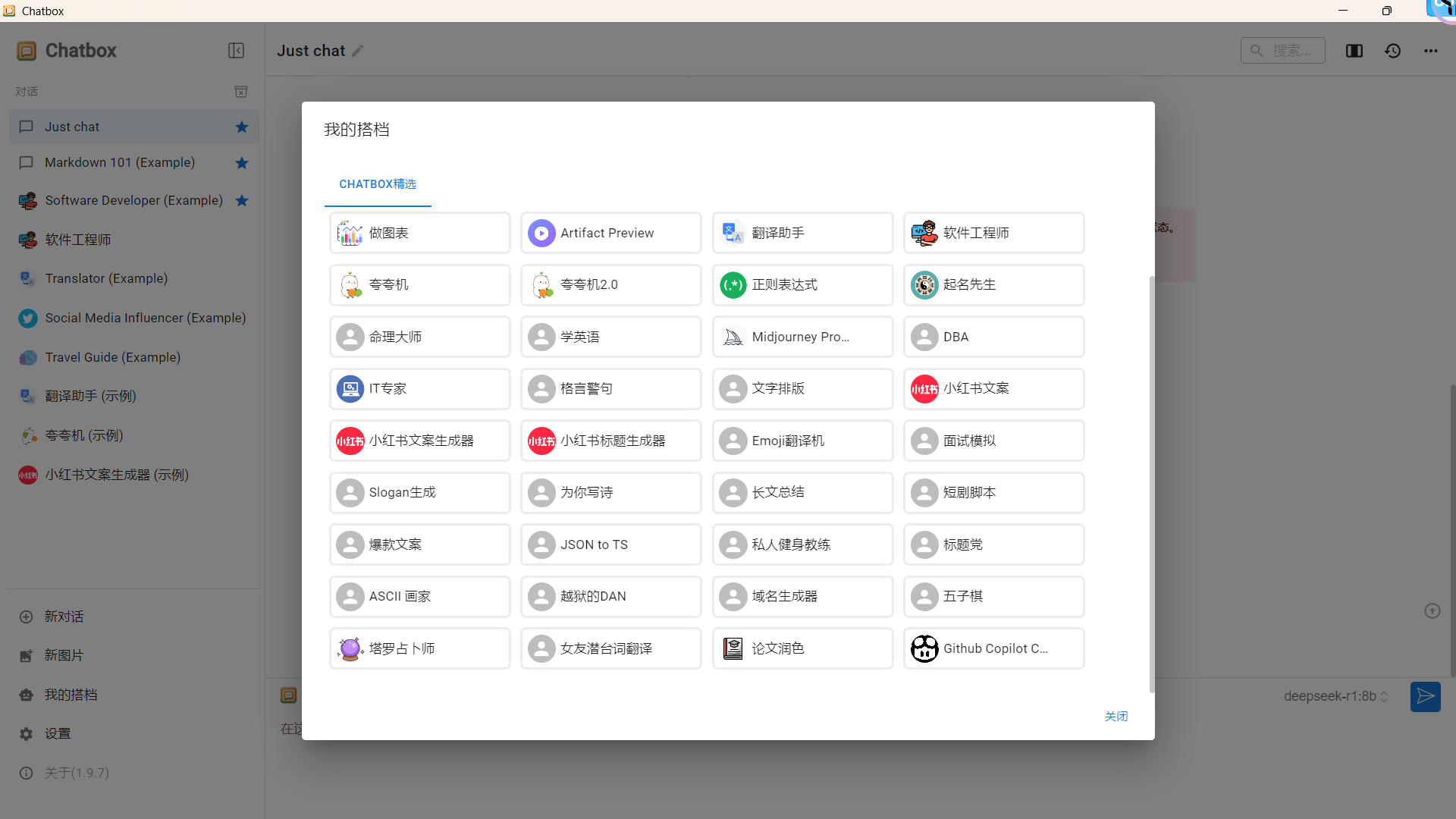Expand sidebar panel toggle icon
Screen dimensions: 1456x819
236,50
